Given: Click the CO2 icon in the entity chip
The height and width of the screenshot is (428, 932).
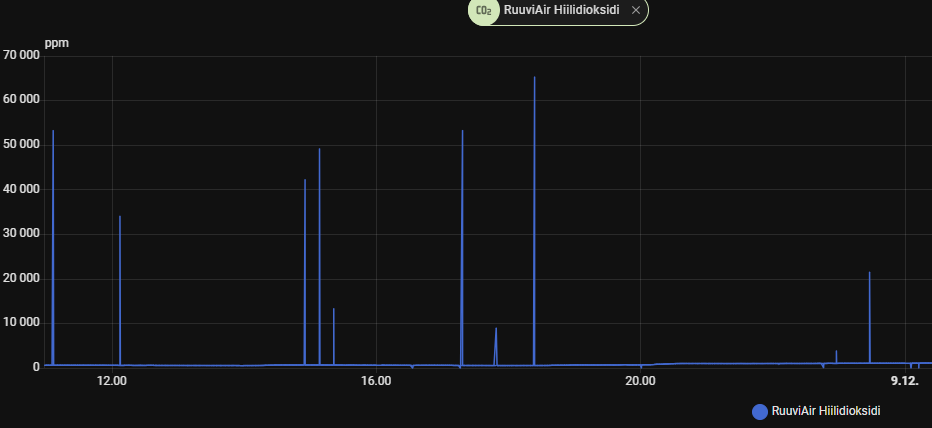Looking at the screenshot, I should tap(483, 11).
